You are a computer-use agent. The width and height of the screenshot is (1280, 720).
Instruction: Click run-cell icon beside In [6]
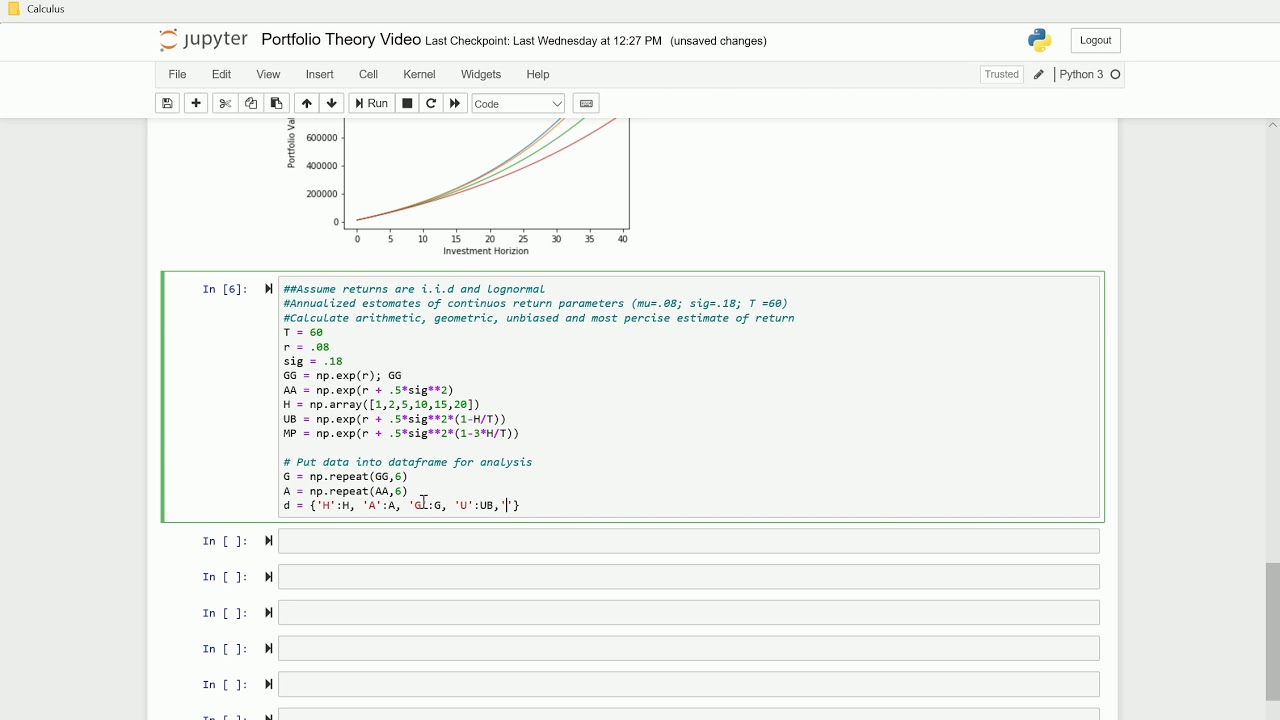click(268, 289)
